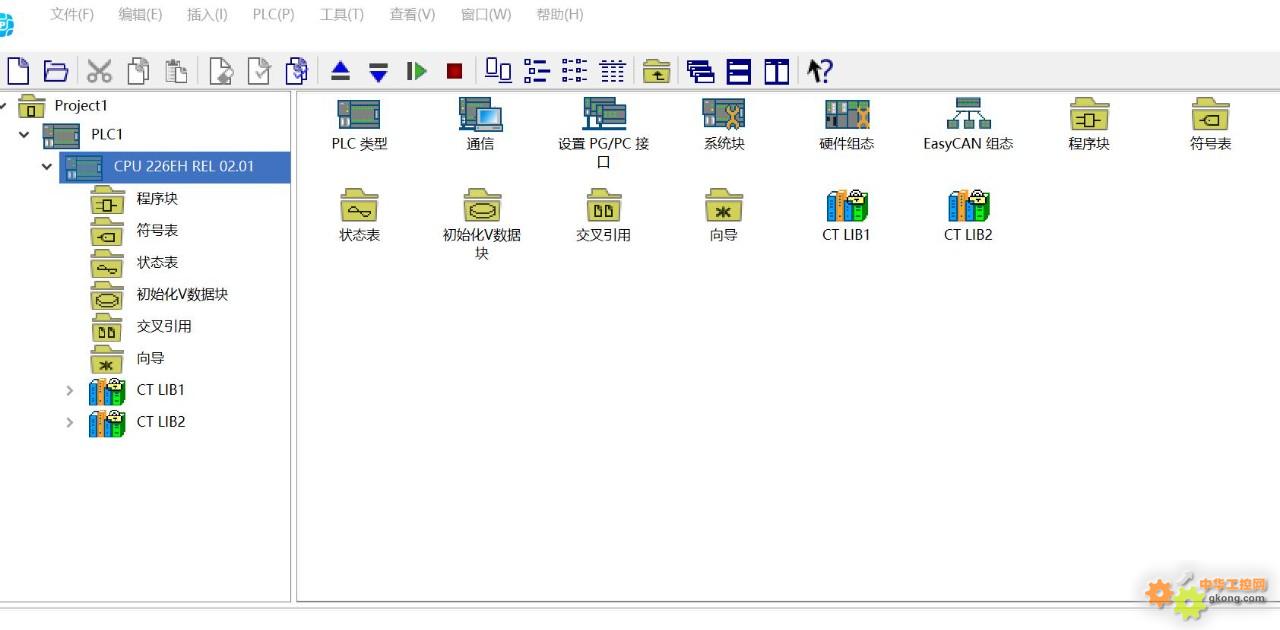Click the context help arrow-question icon
The height and width of the screenshot is (630, 1280).
pyautogui.click(x=820, y=71)
